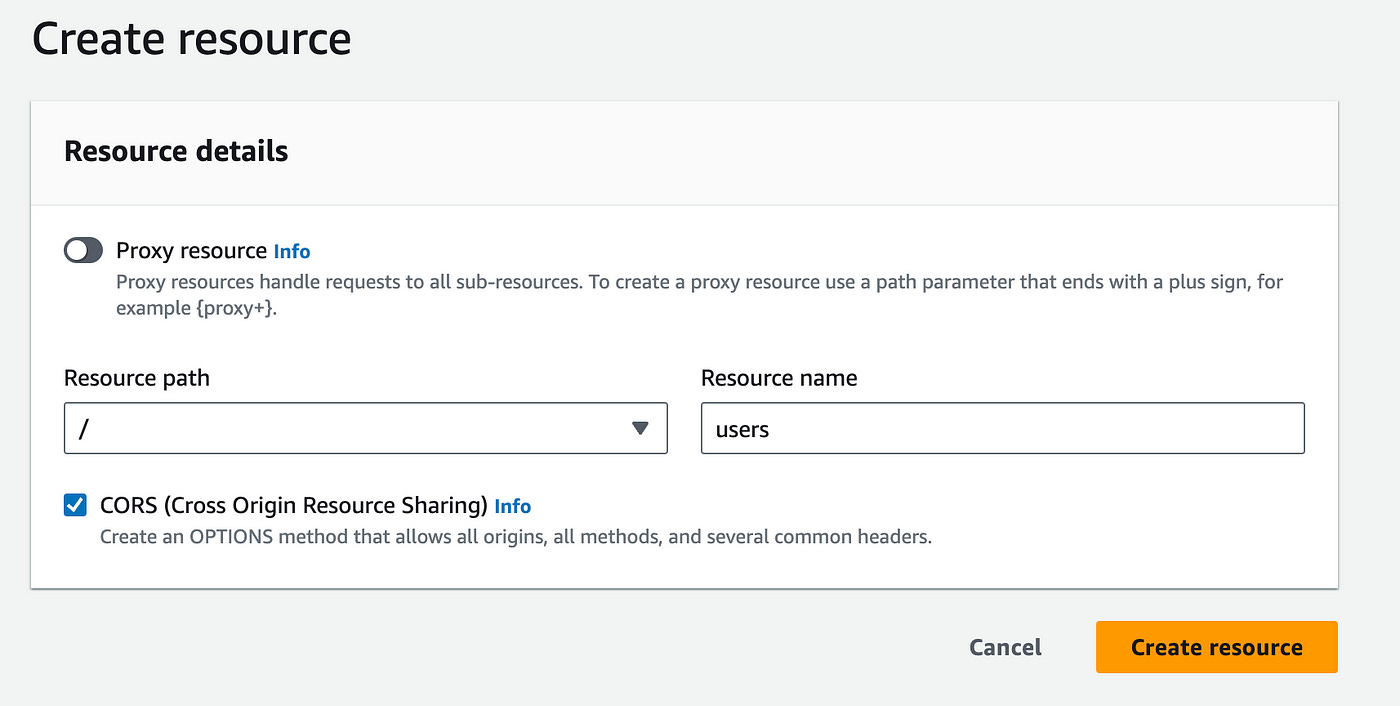Place cursor after users text

772,429
